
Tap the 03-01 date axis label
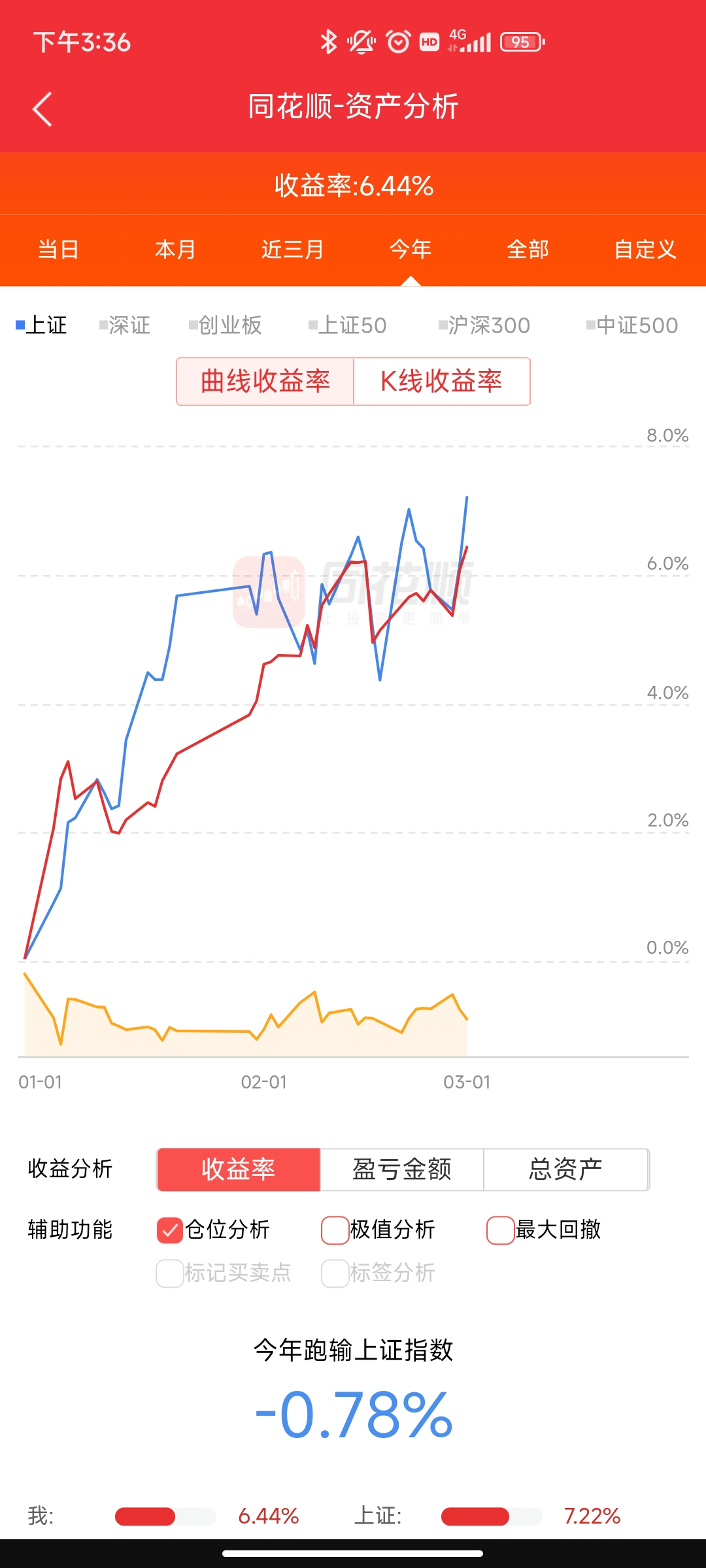point(467,1083)
